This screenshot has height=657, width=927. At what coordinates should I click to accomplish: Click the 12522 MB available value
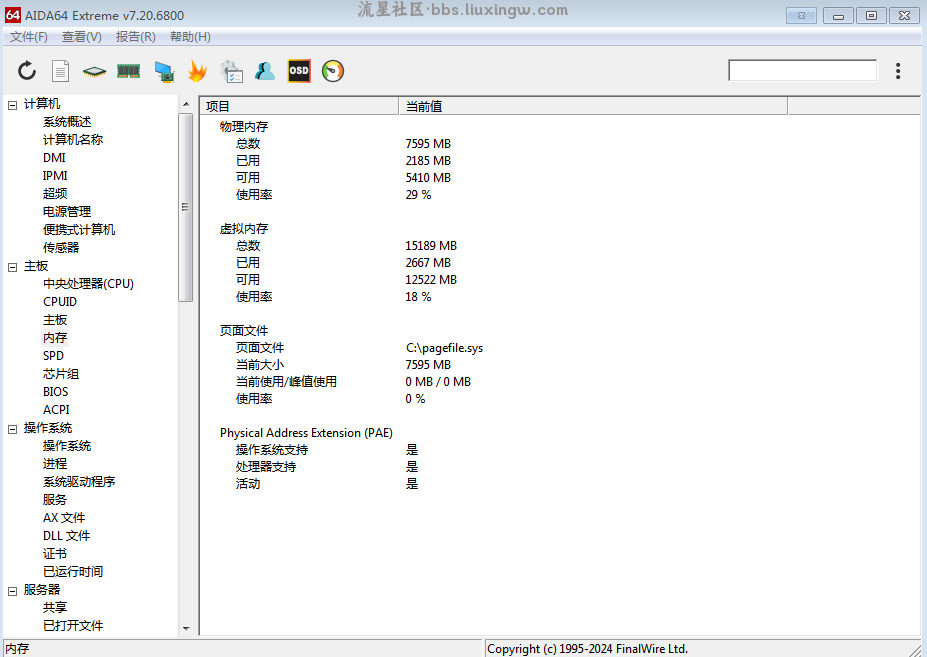pos(431,280)
